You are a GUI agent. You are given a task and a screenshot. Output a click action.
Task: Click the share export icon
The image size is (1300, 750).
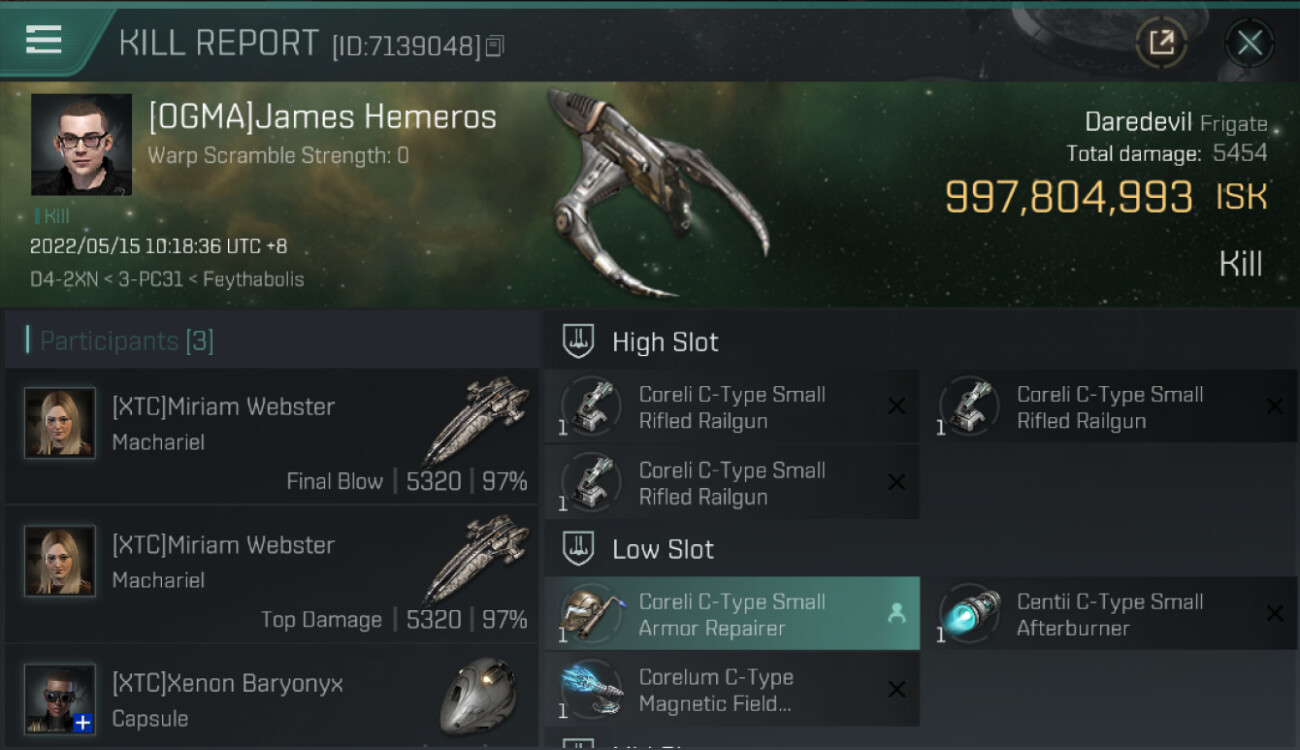point(1161,42)
